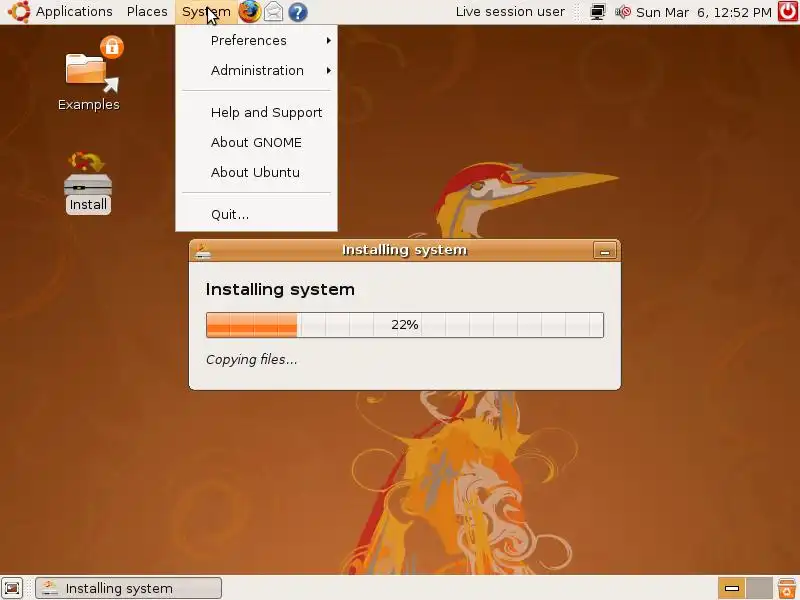Click the Install desktop icon
Screen dimensions: 800x600
pos(88,183)
